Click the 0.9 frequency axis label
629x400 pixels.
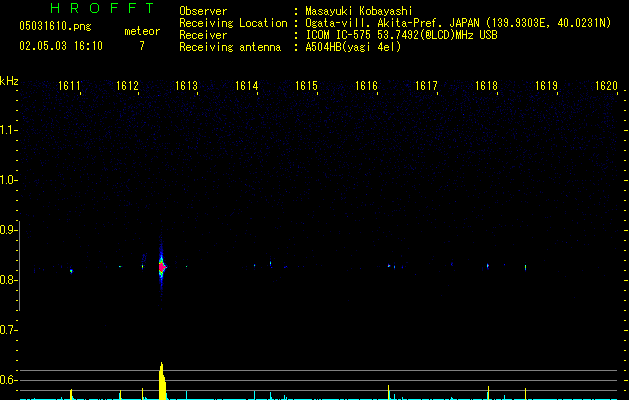8,230
